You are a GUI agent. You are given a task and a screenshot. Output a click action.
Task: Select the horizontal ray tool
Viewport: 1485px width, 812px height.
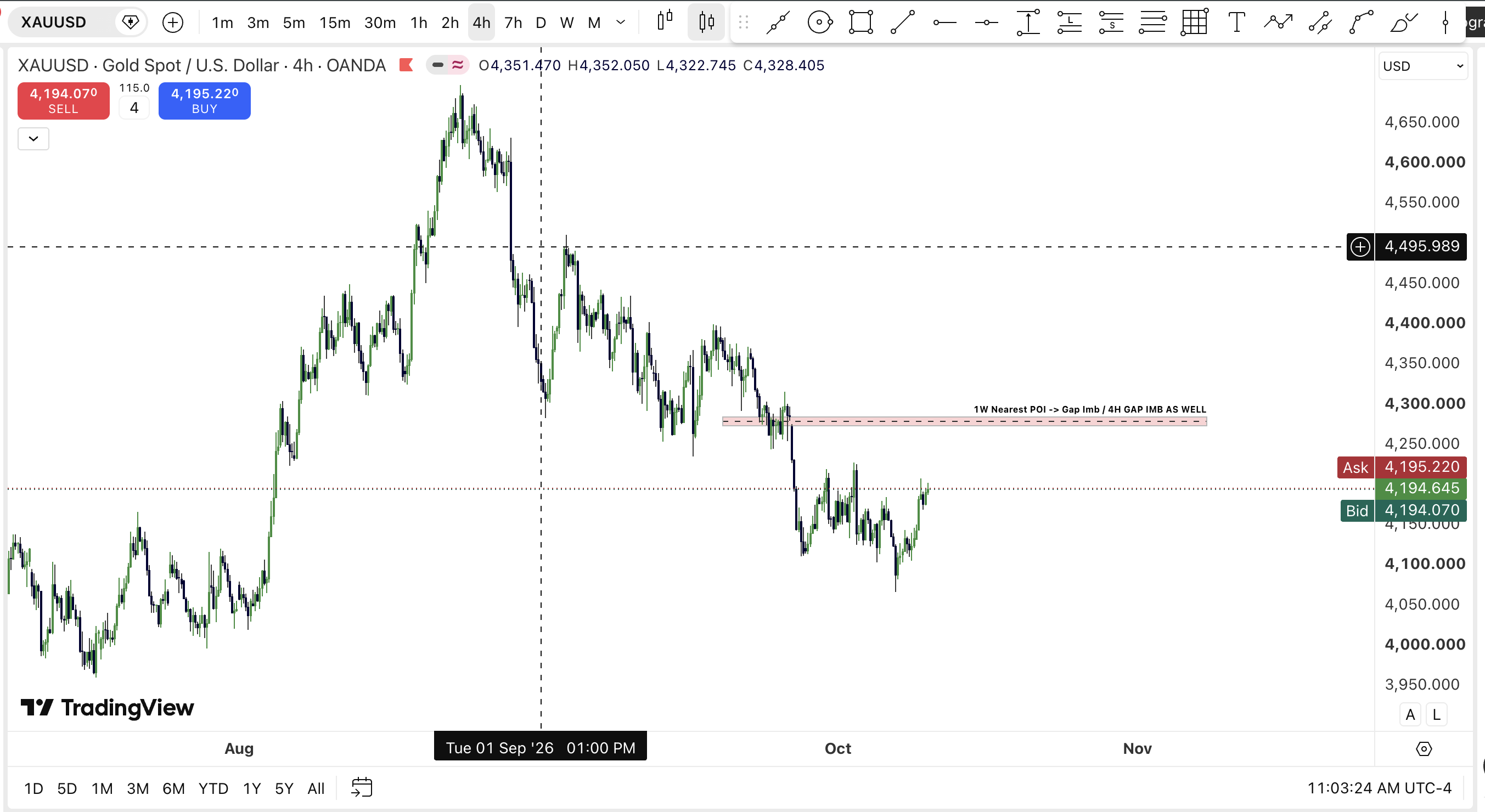point(945,22)
